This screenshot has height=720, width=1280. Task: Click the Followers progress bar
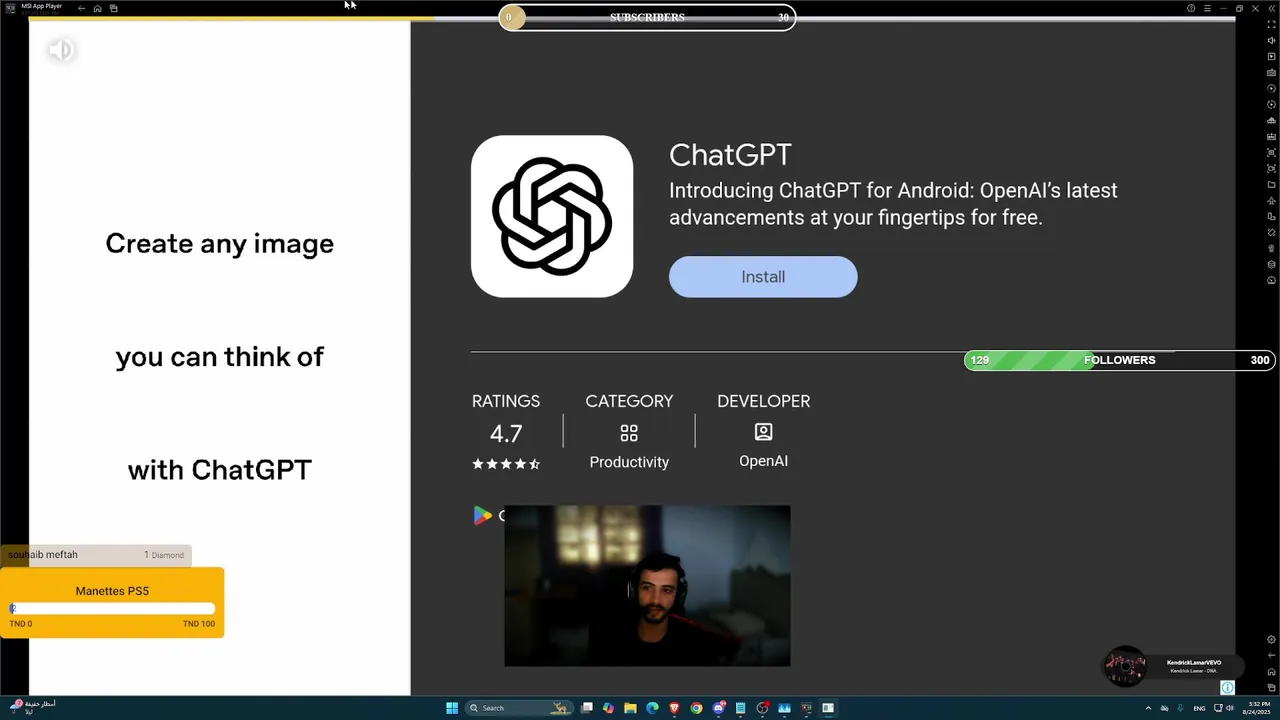[x=1119, y=360]
